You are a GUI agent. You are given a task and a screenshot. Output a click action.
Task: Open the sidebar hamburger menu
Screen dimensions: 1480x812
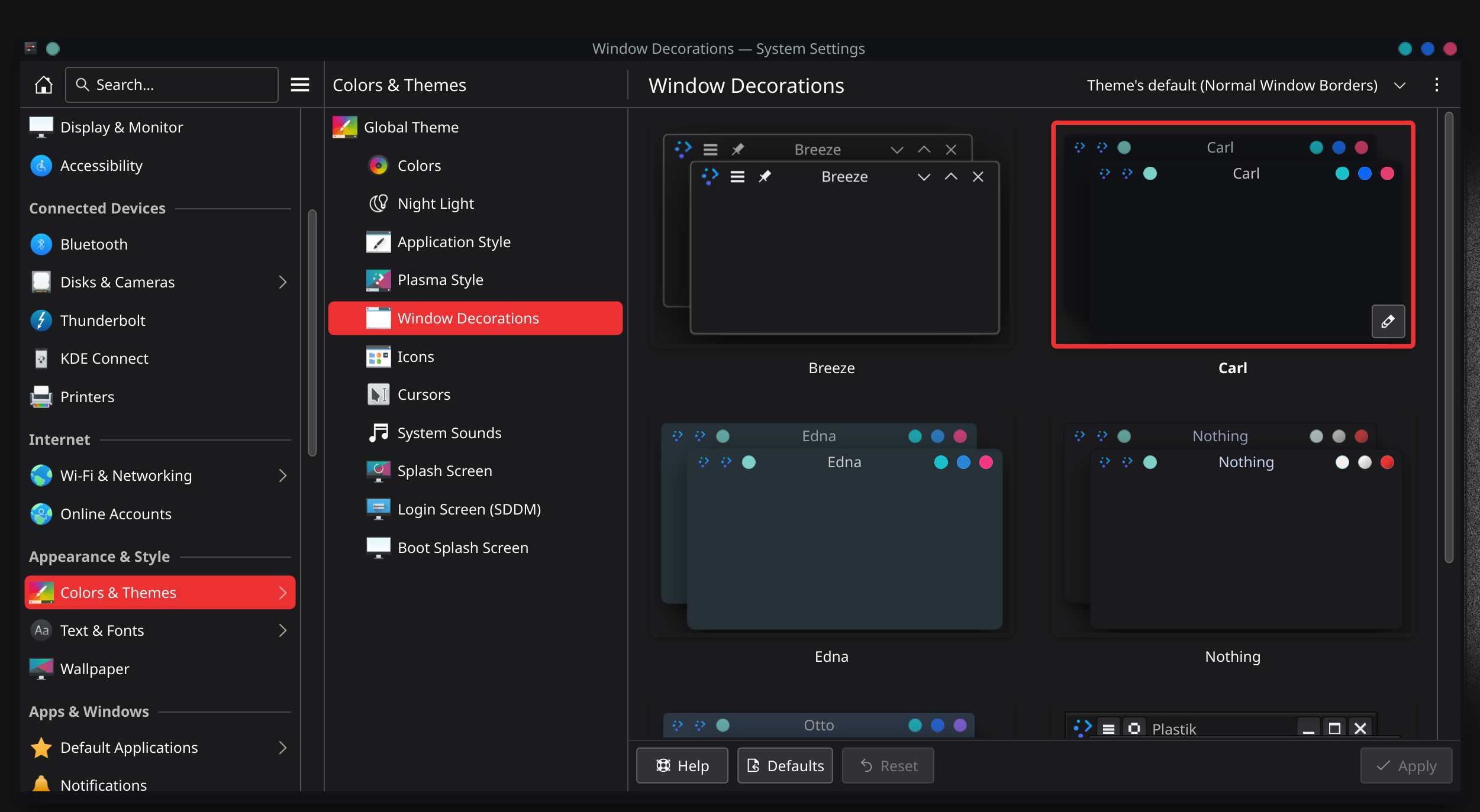tap(300, 85)
